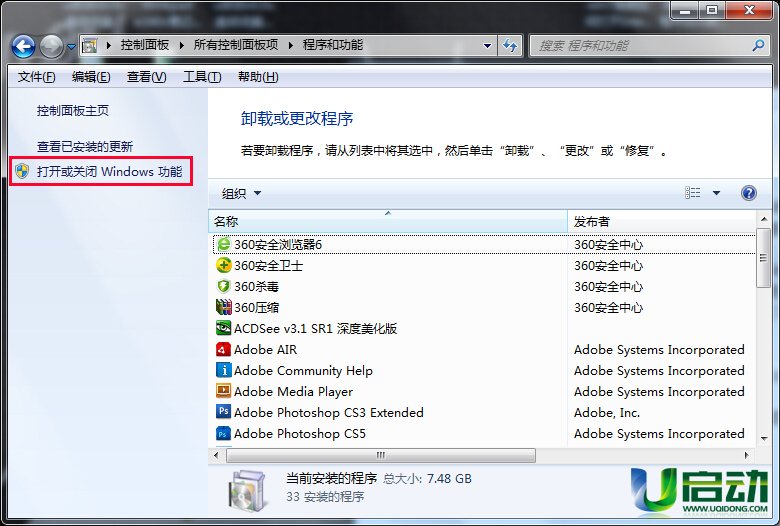The width and height of the screenshot is (780, 526).
Task: Select Adobe Photoshop CS3 Extended name
Action: pyautogui.click(x=329, y=413)
